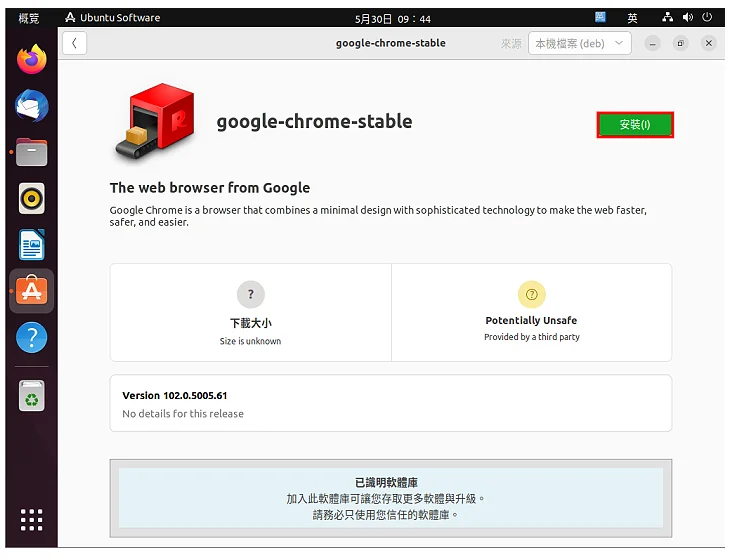
Task: Open the clock showing 09:44
Action: click(x=393, y=19)
